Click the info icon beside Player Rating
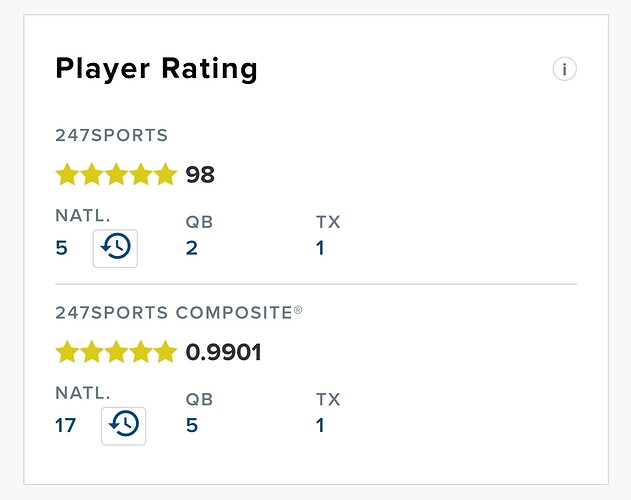 point(565,69)
